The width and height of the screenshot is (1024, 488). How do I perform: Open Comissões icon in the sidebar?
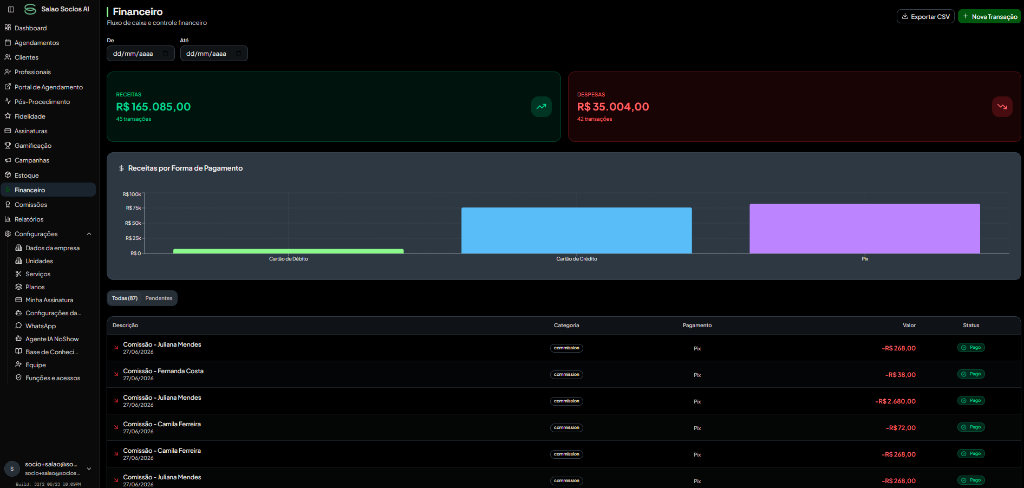8,204
